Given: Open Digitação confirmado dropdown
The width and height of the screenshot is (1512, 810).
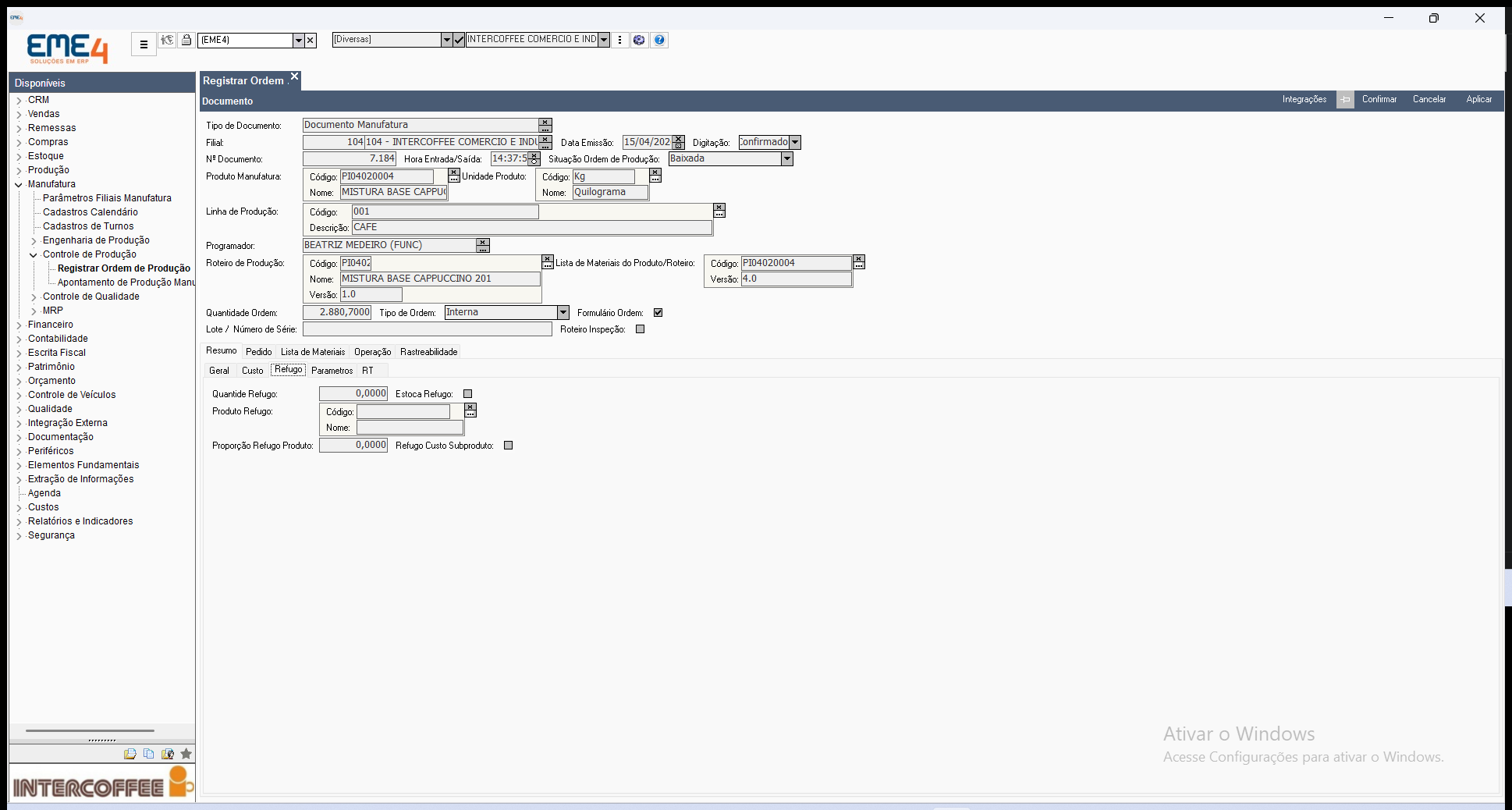Looking at the screenshot, I should pyautogui.click(x=795, y=142).
